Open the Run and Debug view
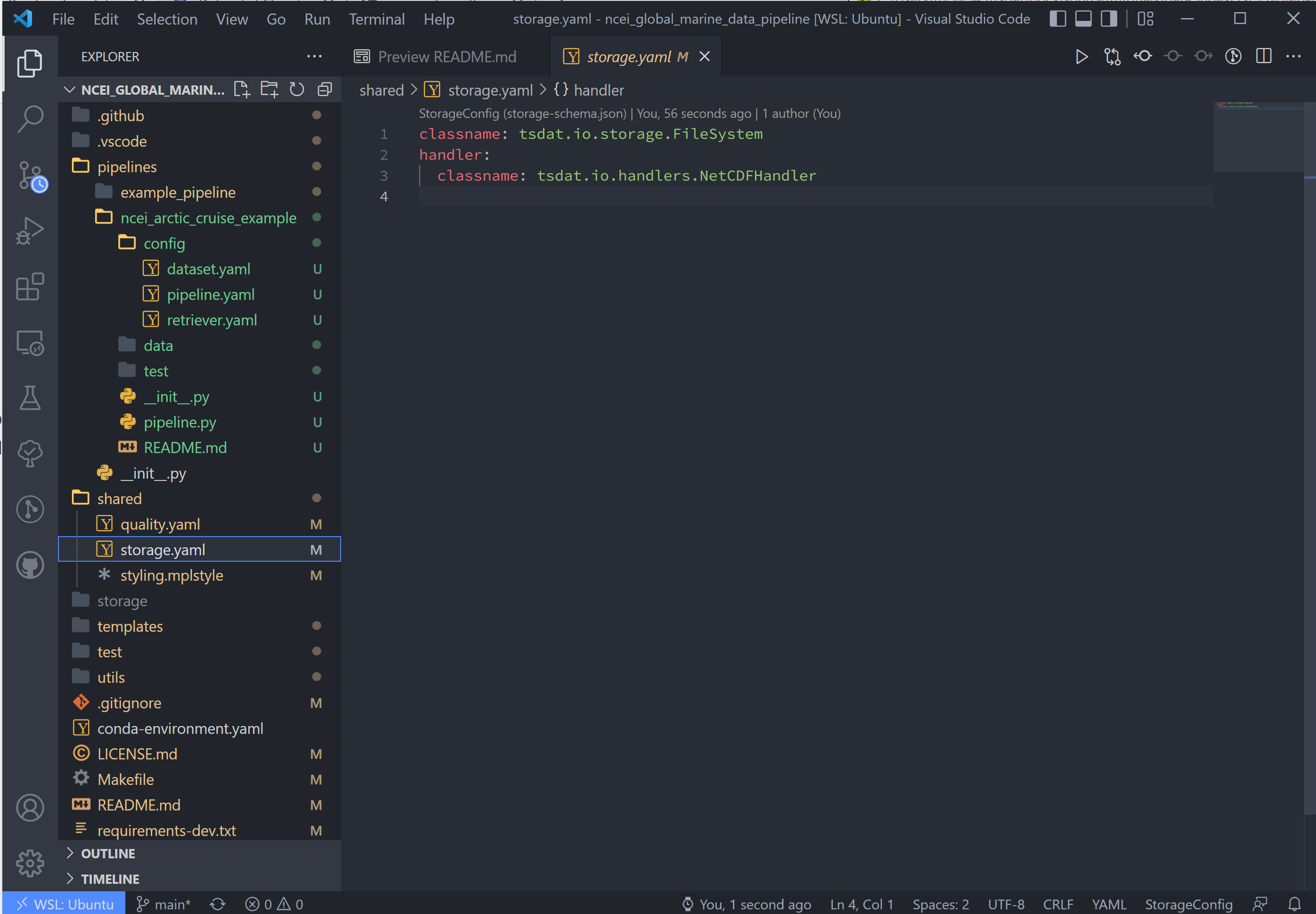Image resolution: width=1316 pixels, height=914 pixels. [x=30, y=231]
